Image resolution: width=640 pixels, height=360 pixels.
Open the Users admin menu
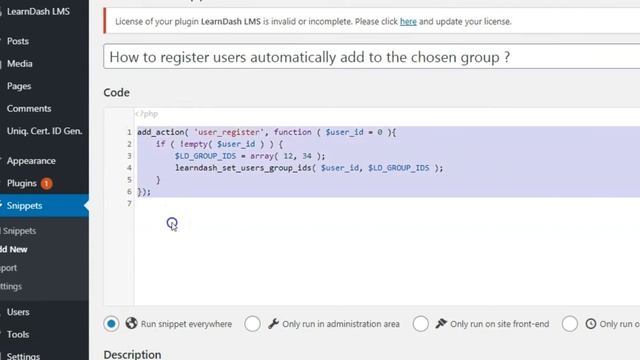pos(18,312)
